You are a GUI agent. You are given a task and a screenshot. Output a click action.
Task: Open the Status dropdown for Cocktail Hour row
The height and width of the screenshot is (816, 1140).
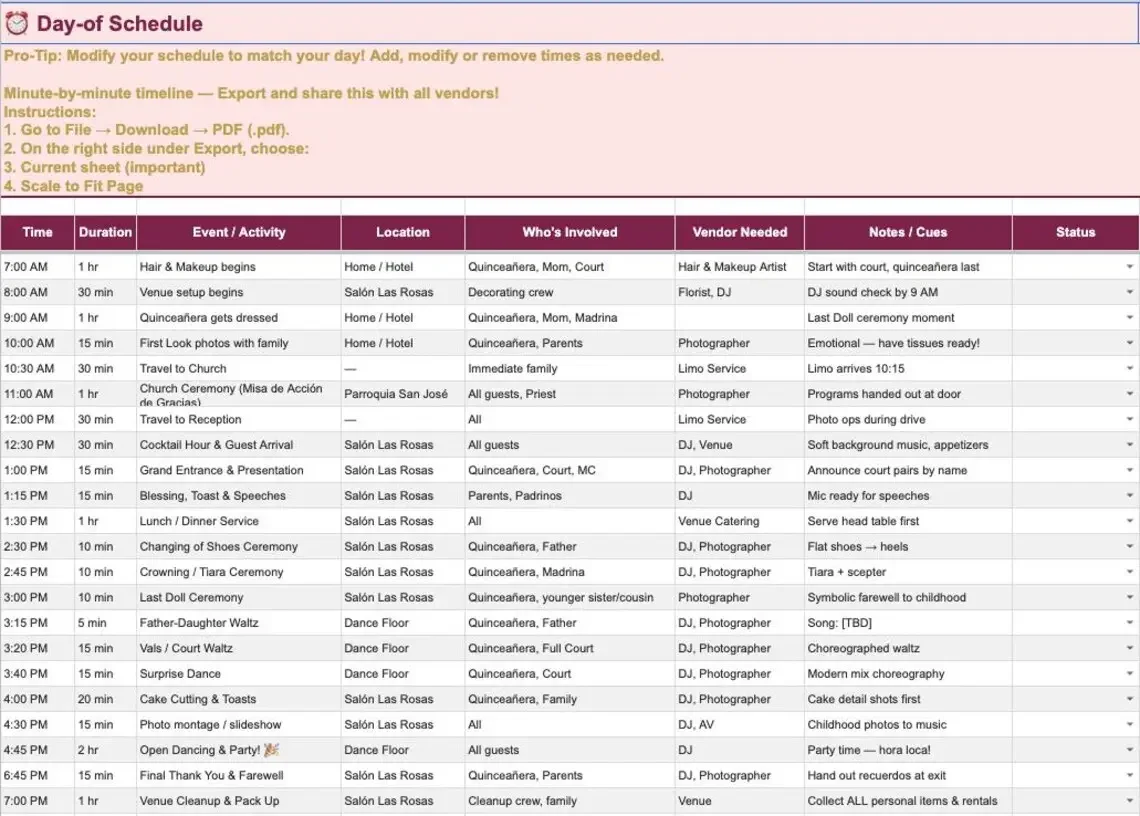(x=1131, y=445)
